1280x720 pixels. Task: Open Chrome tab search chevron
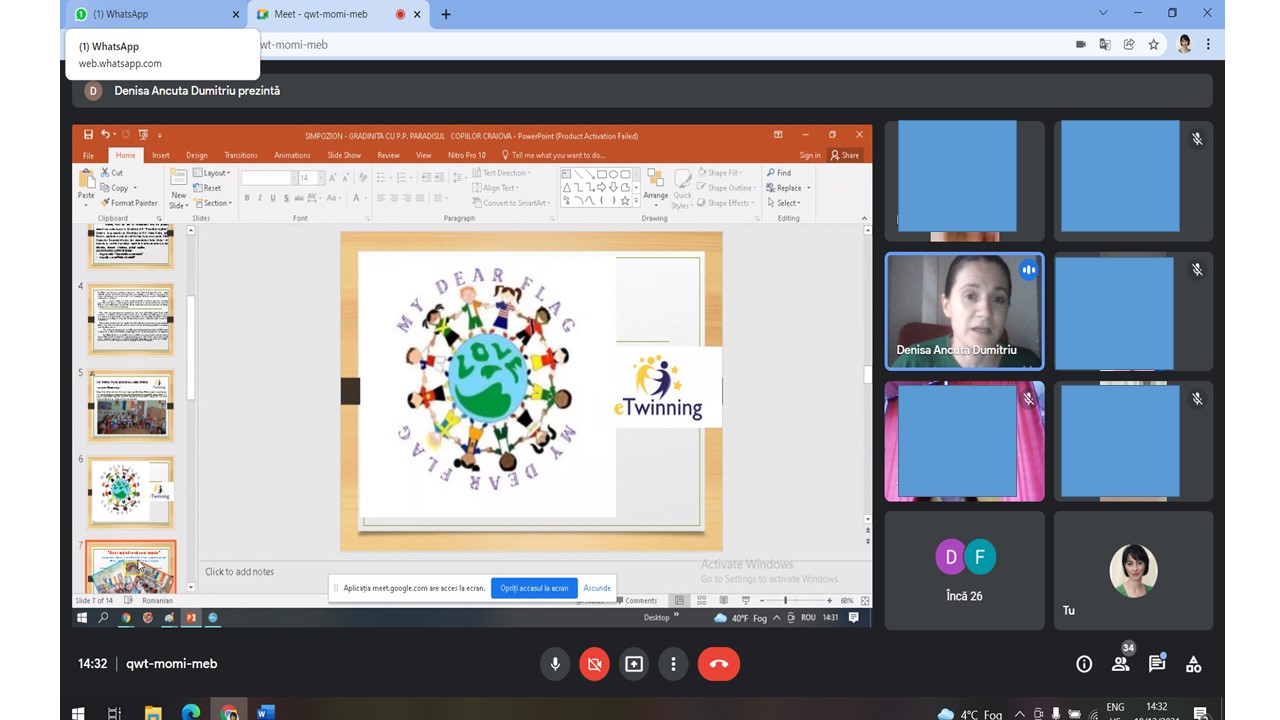tap(1103, 13)
